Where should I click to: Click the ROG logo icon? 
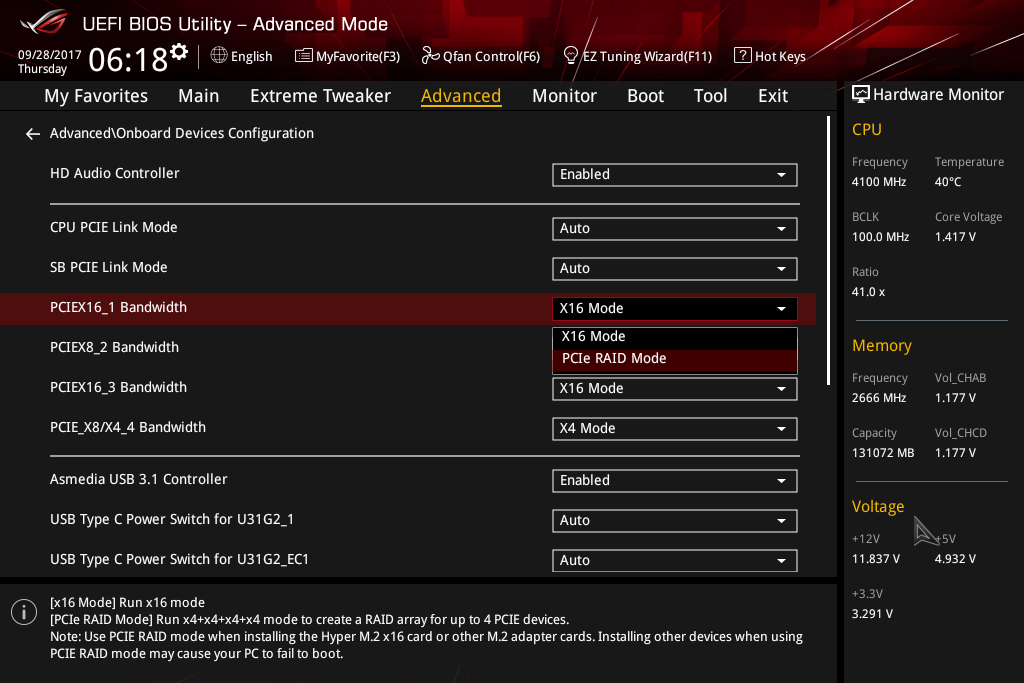click(x=44, y=22)
